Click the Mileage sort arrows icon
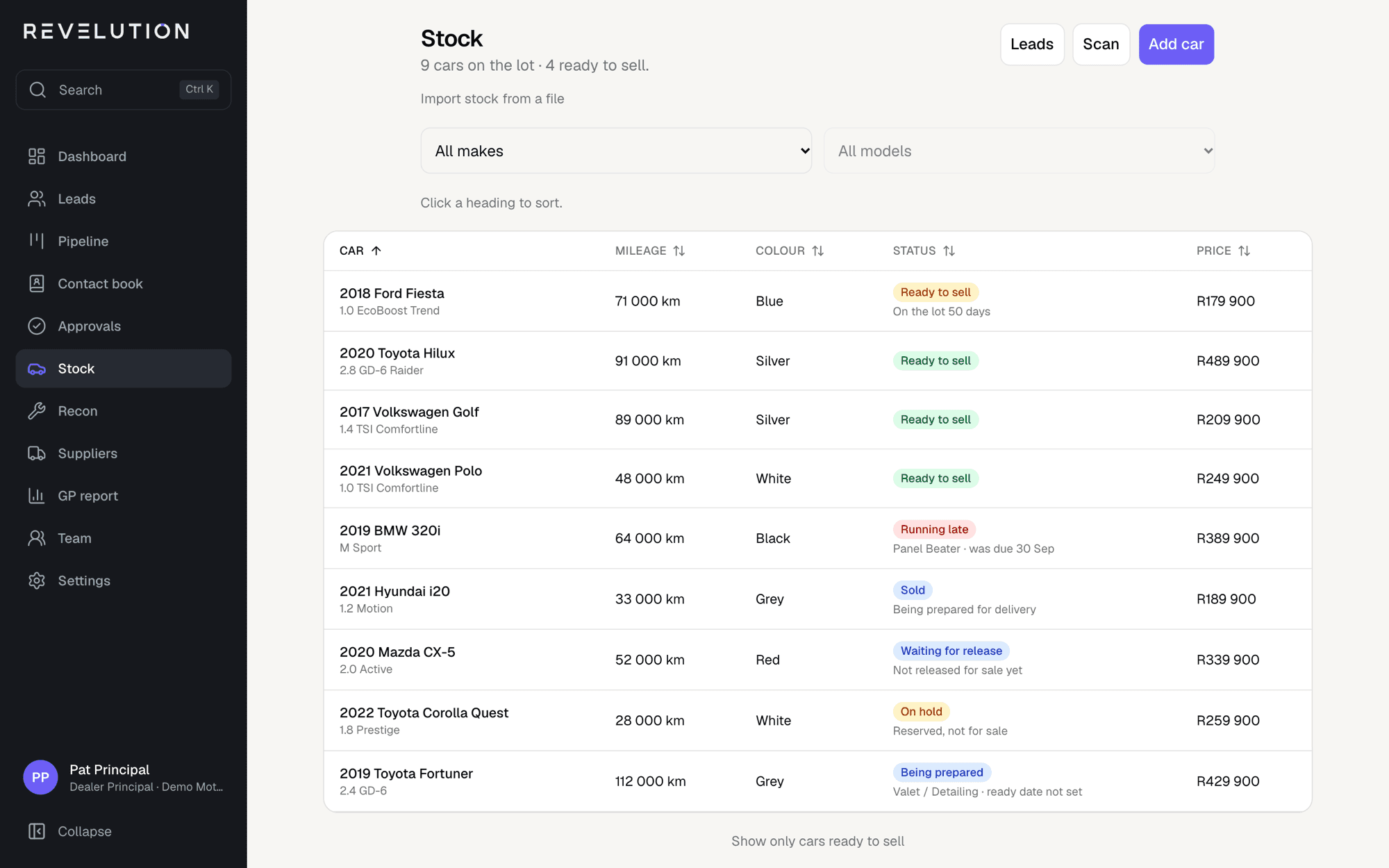The height and width of the screenshot is (868, 1389). click(679, 251)
